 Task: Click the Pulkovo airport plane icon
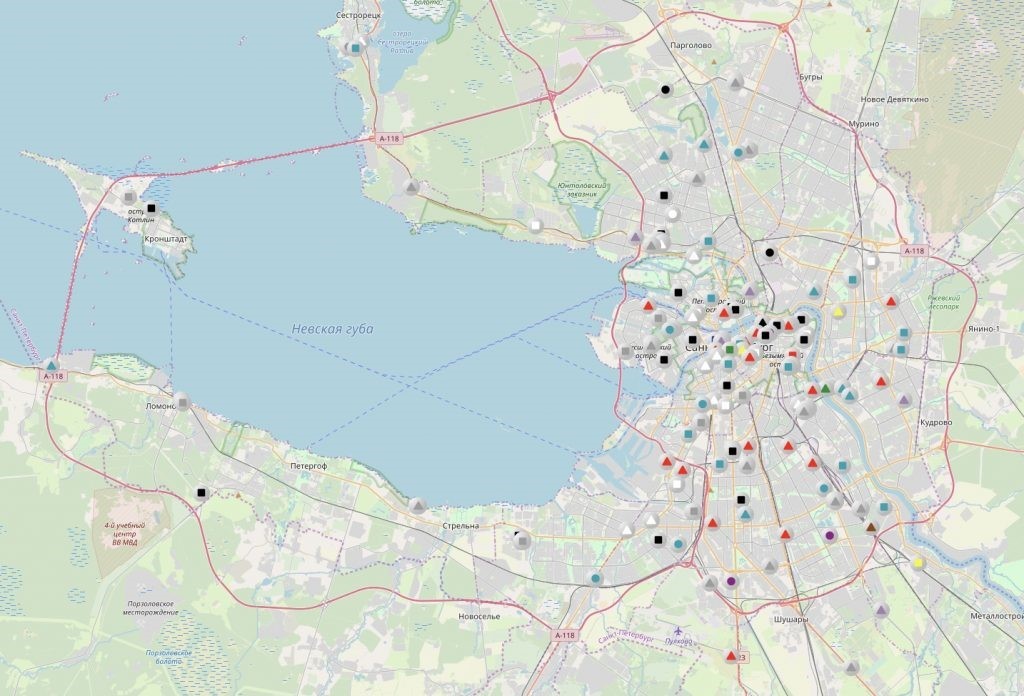pyautogui.click(x=681, y=631)
